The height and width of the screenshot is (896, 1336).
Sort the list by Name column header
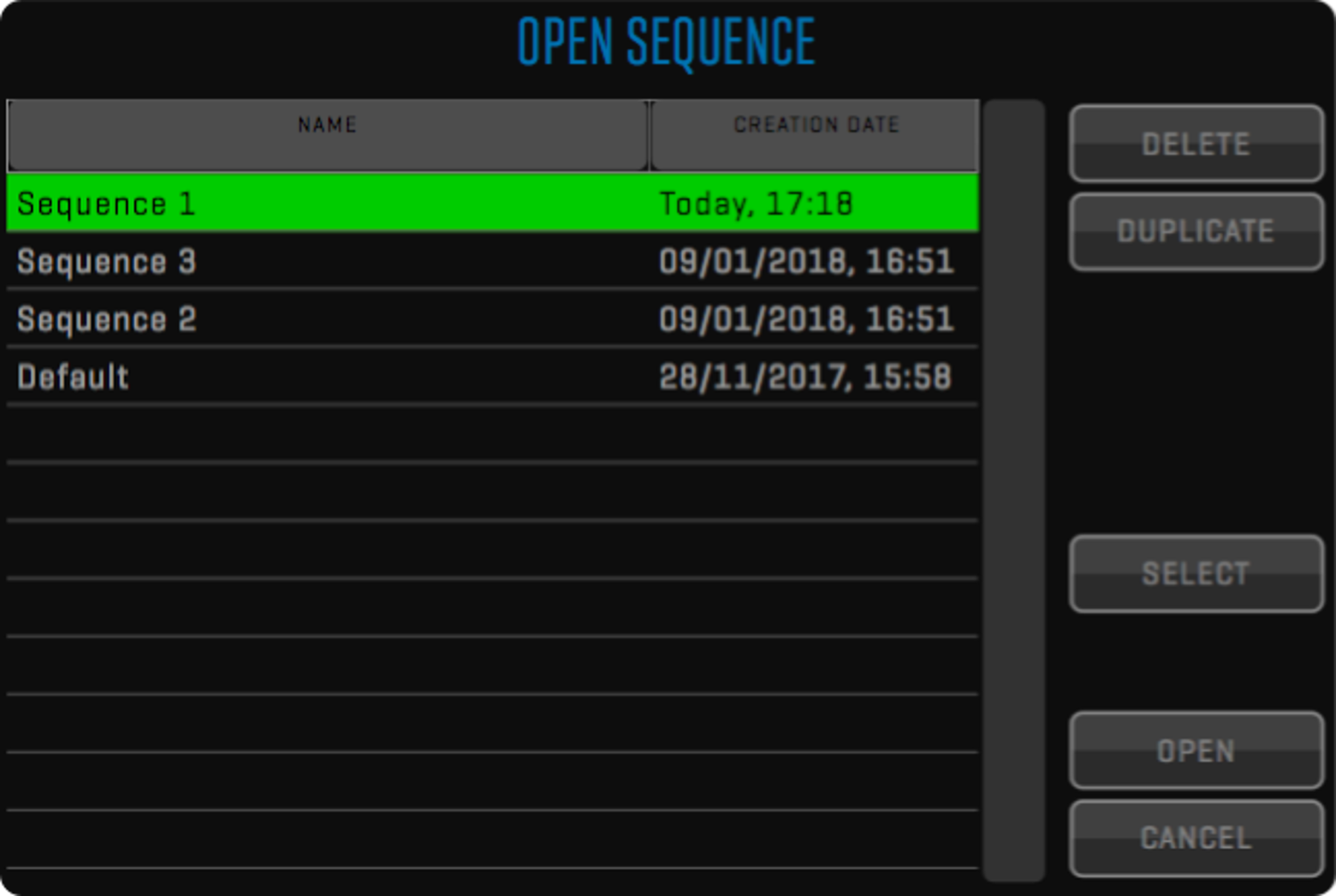point(327,125)
